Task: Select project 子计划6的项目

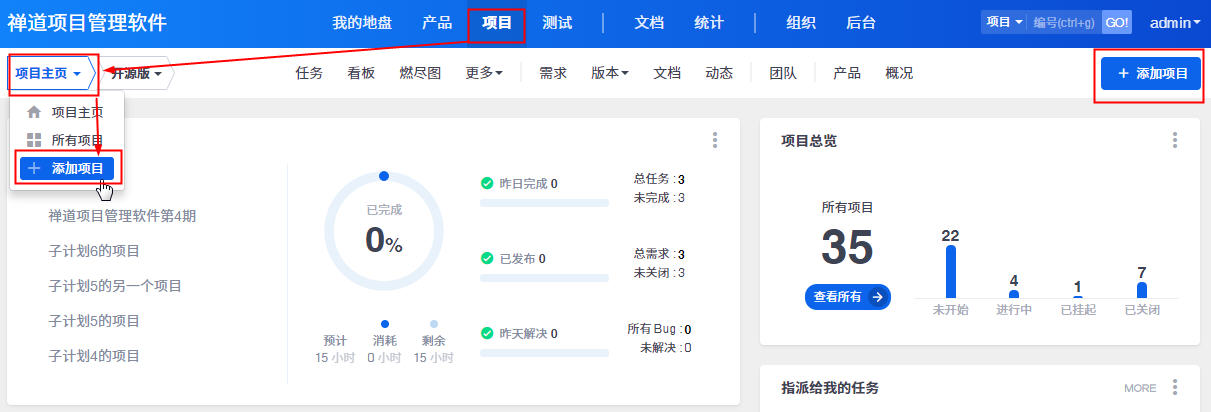Action: (94, 250)
